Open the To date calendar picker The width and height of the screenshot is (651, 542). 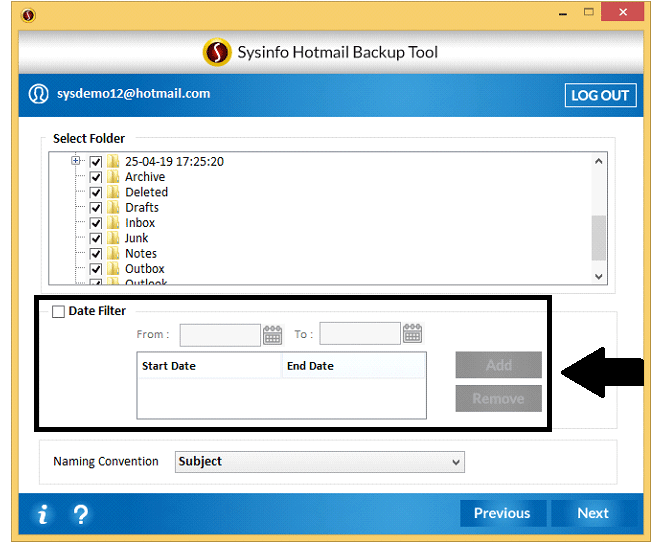[412, 334]
